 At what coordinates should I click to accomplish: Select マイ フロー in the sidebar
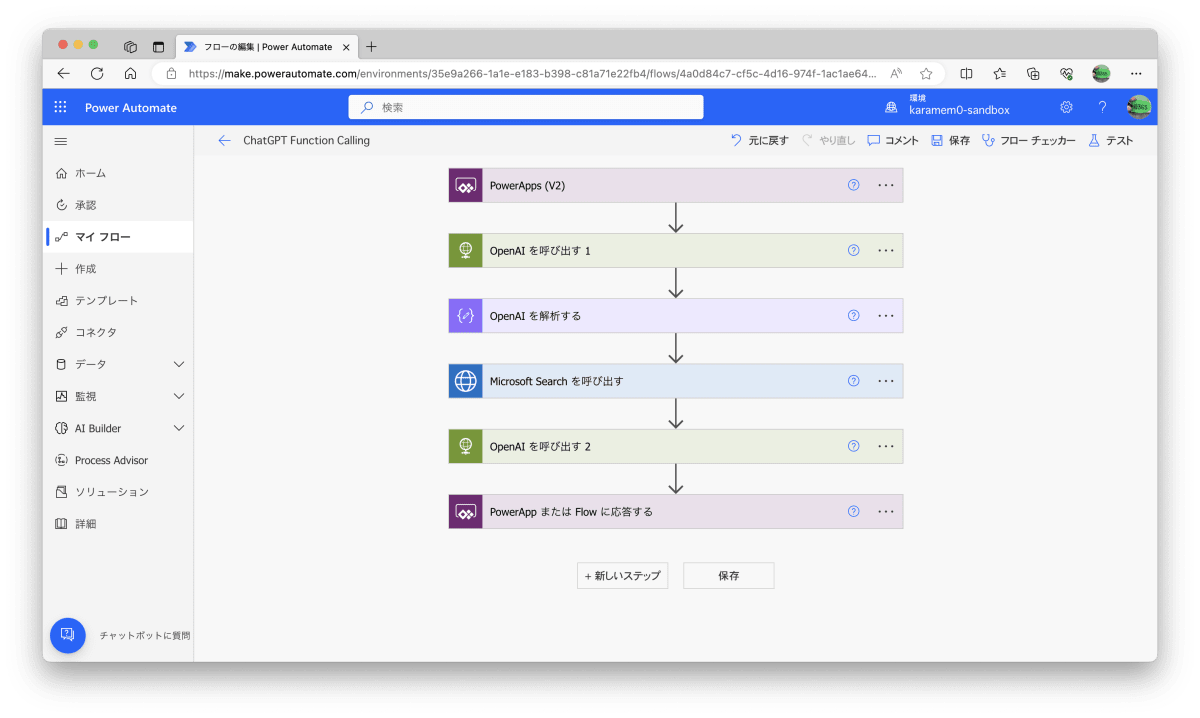tap(118, 237)
